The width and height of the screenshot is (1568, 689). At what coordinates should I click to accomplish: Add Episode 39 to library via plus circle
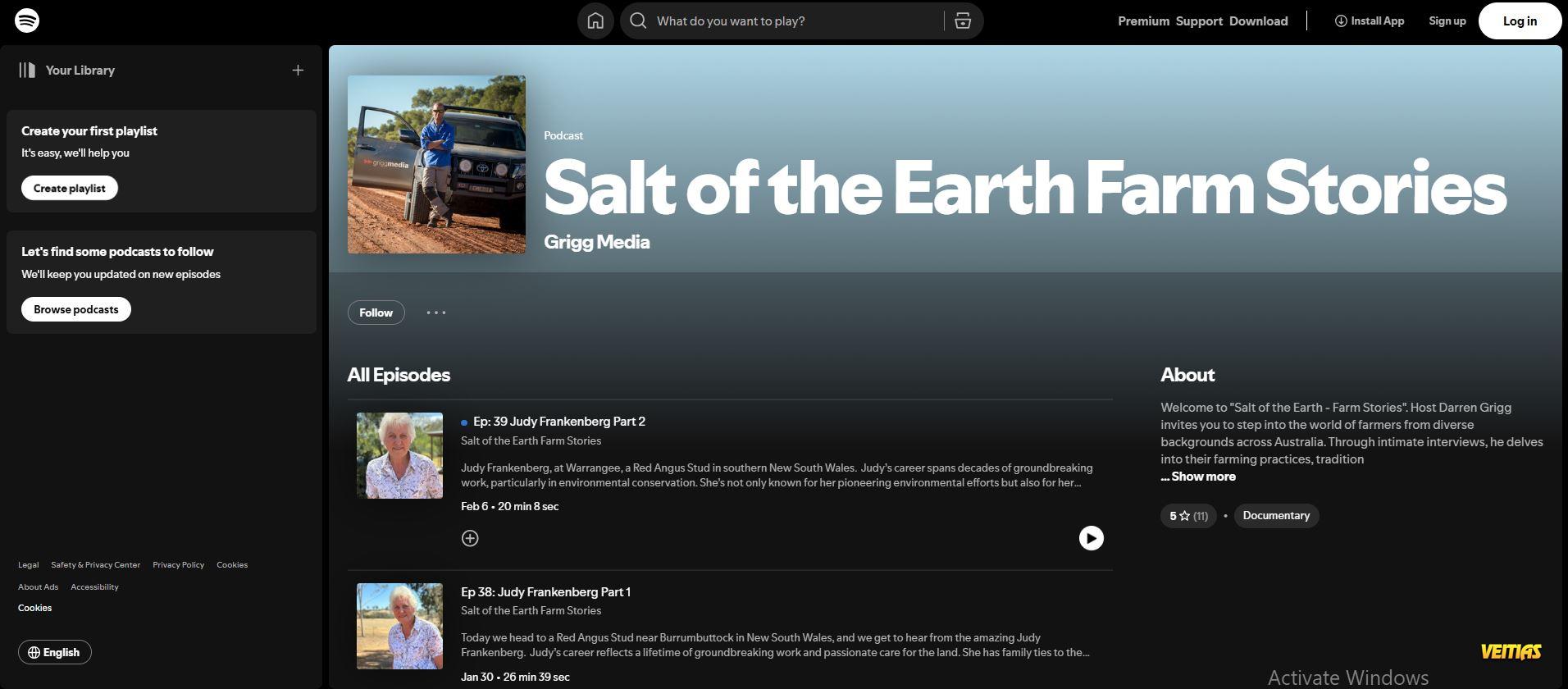(x=470, y=538)
